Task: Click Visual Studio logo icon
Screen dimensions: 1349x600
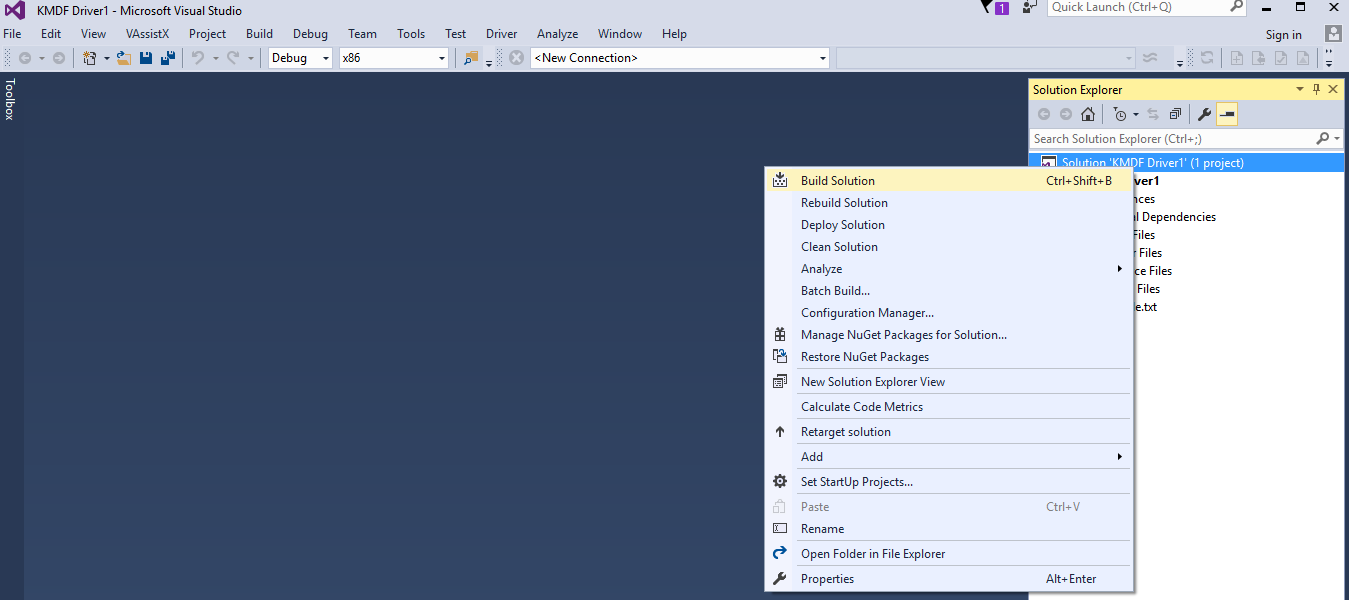Action: [x=15, y=10]
